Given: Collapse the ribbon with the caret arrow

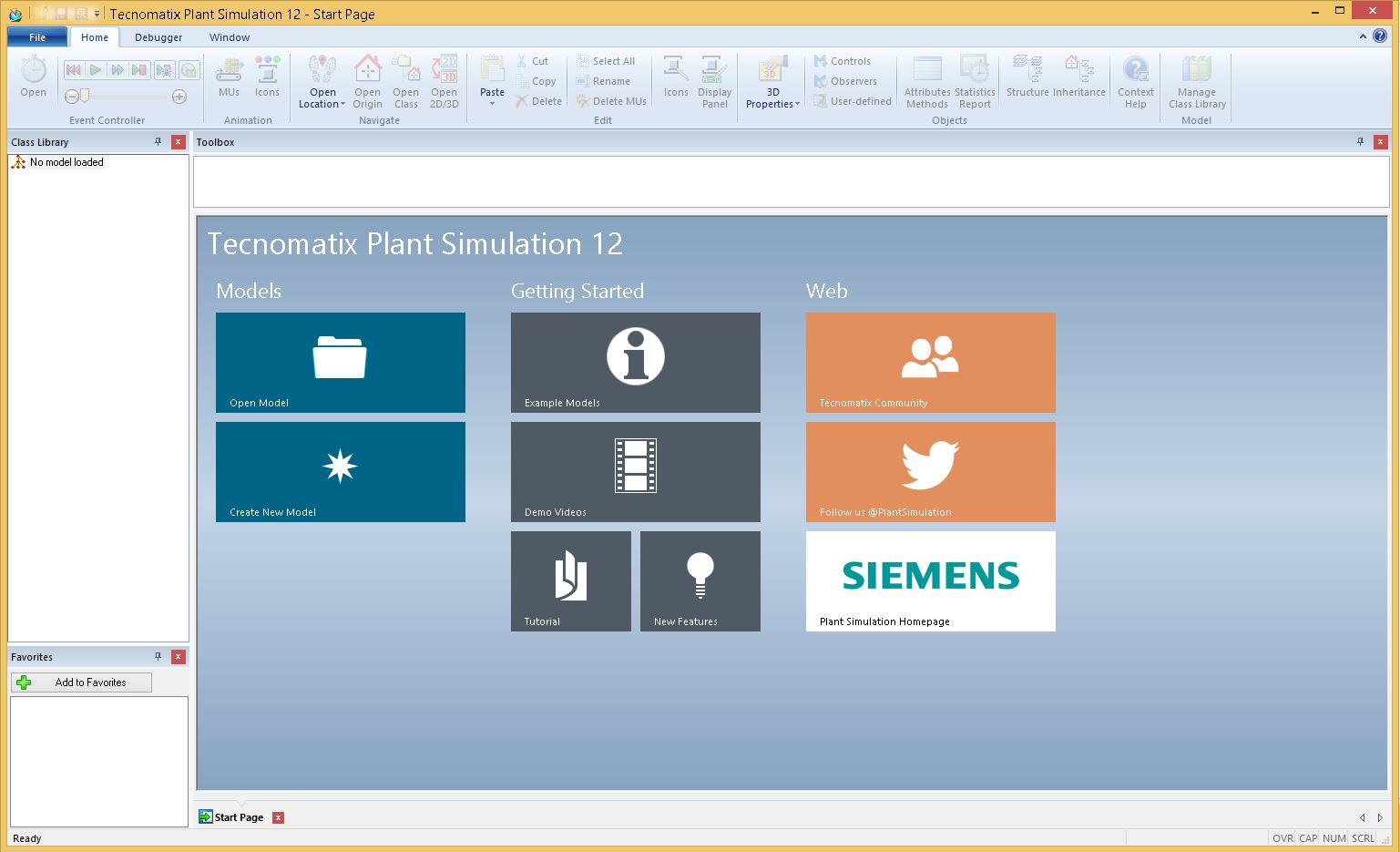Looking at the screenshot, I should [1363, 36].
